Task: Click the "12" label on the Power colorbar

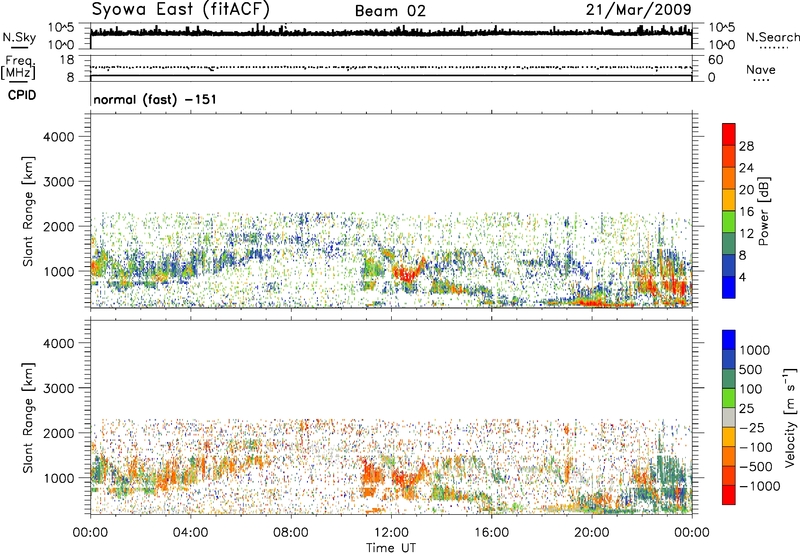Action: (x=746, y=234)
